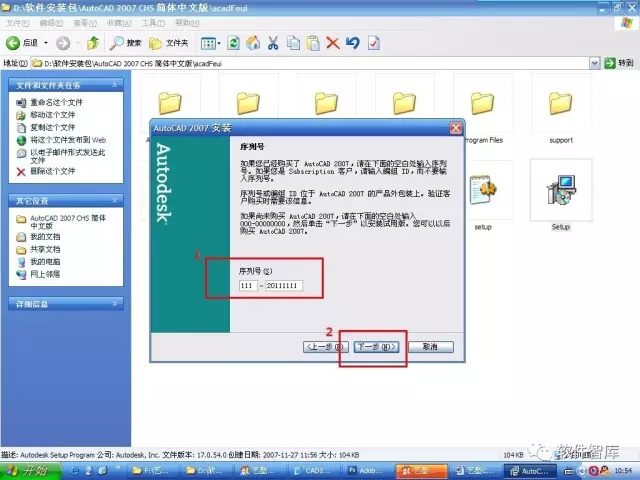This screenshot has width=640, height=480.
Task: Click the second serial number field 20111111
Action: 284,286
